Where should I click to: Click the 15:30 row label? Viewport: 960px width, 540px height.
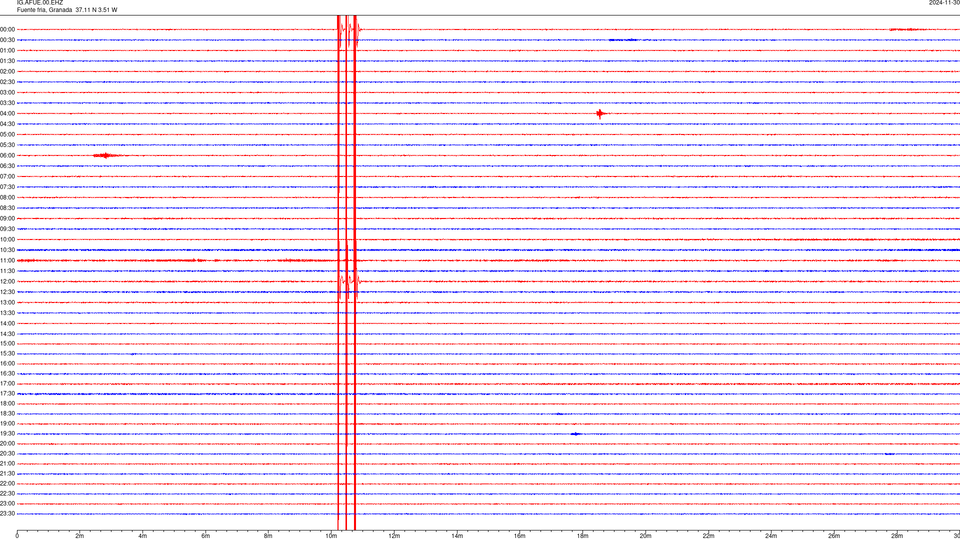[7, 354]
